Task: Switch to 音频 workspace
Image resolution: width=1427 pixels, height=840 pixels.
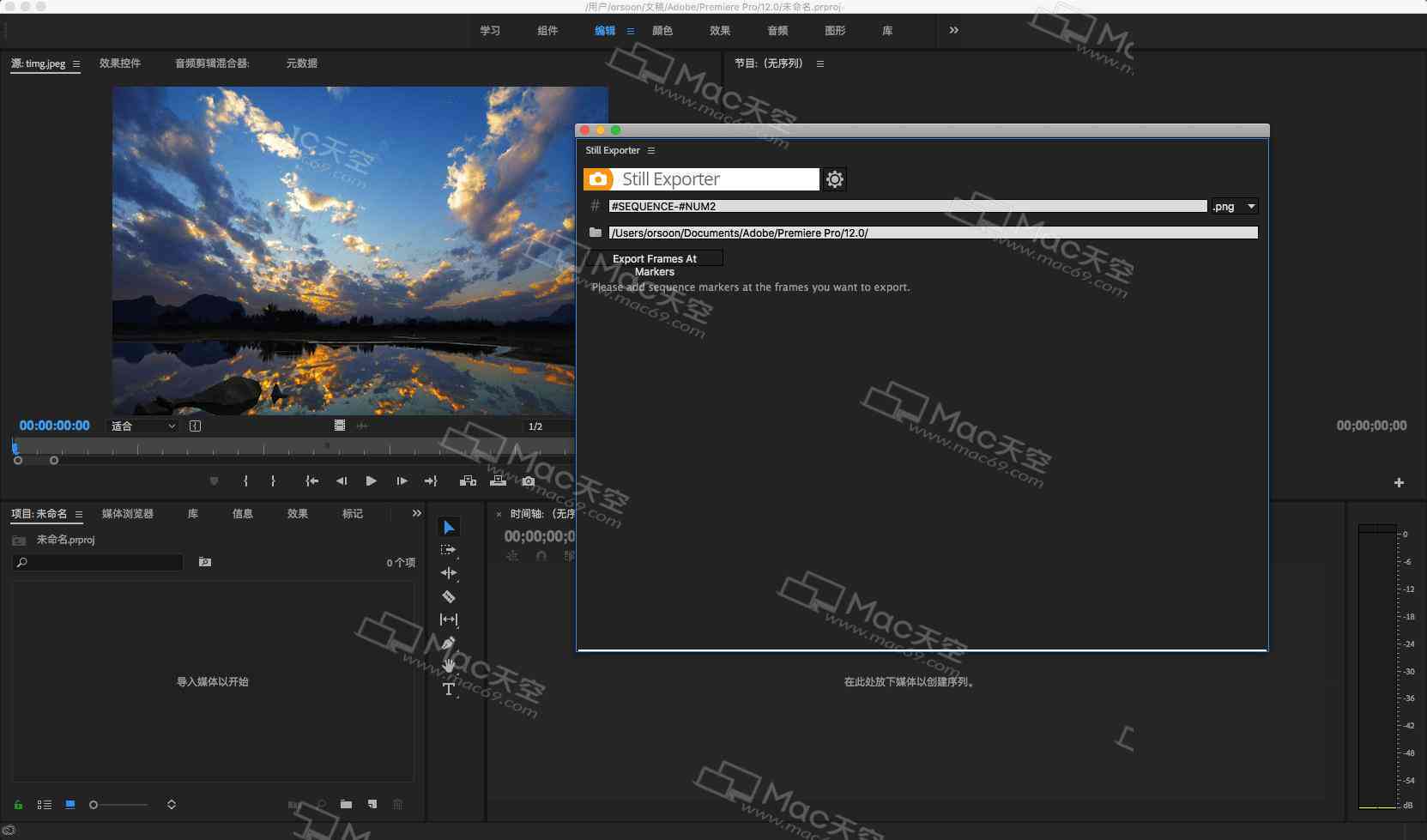Action: (777, 31)
